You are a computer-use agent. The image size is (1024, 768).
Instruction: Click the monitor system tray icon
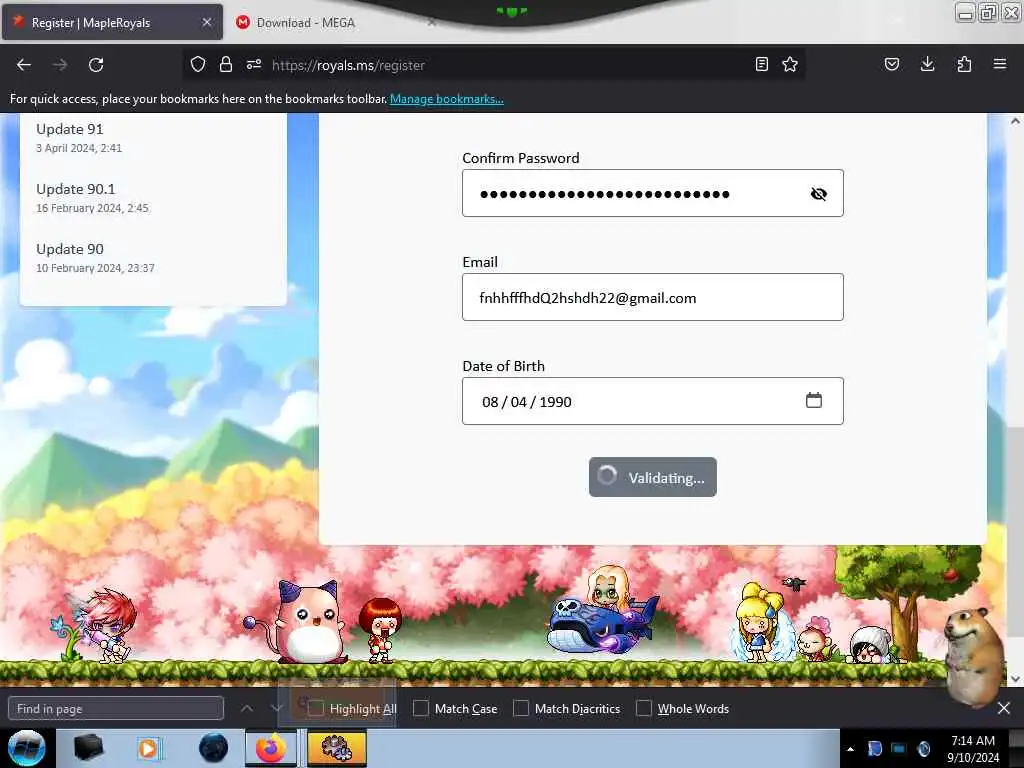[x=899, y=748]
